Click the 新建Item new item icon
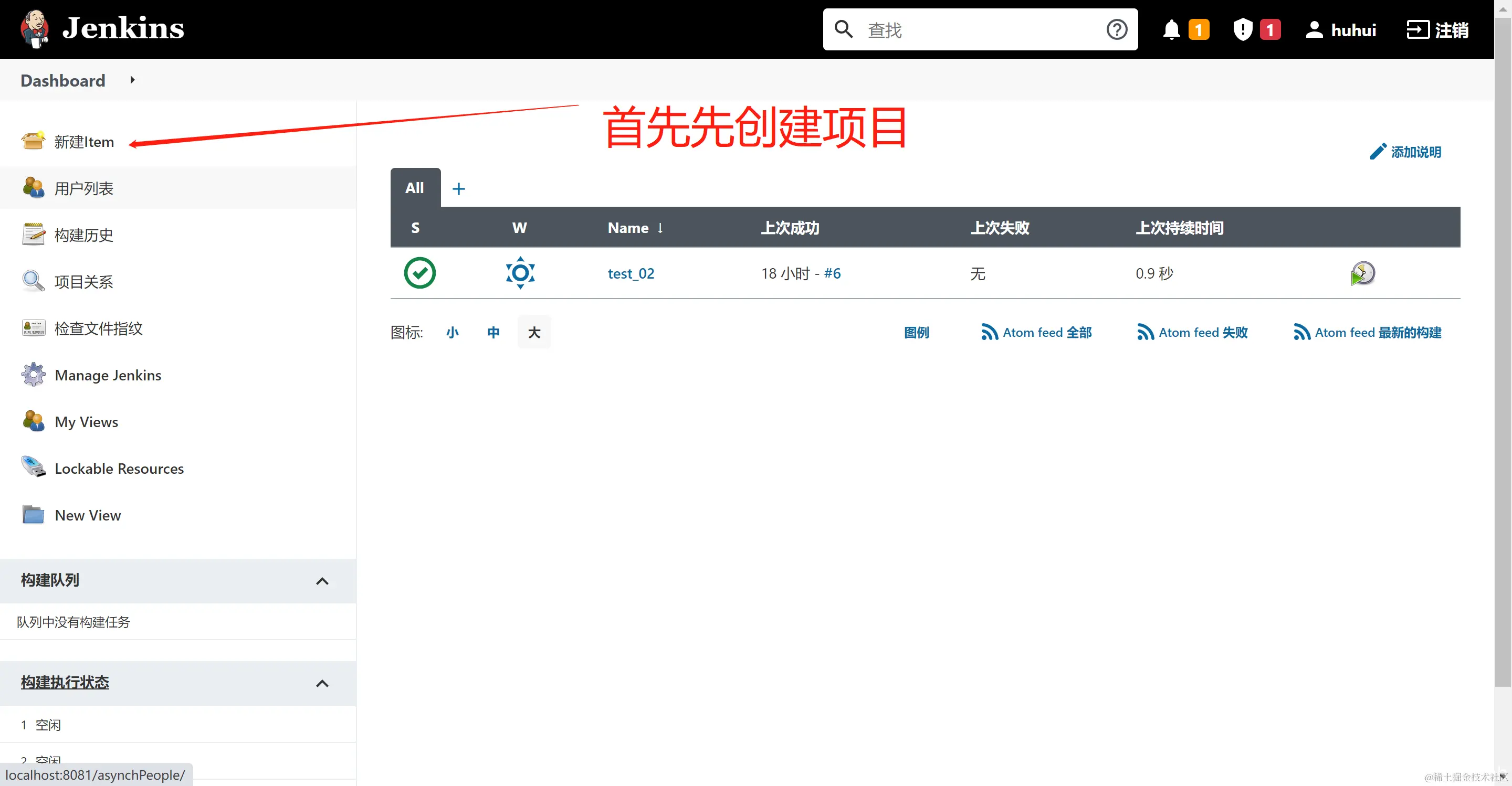The width and height of the screenshot is (1512, 786). coord(33,141)
